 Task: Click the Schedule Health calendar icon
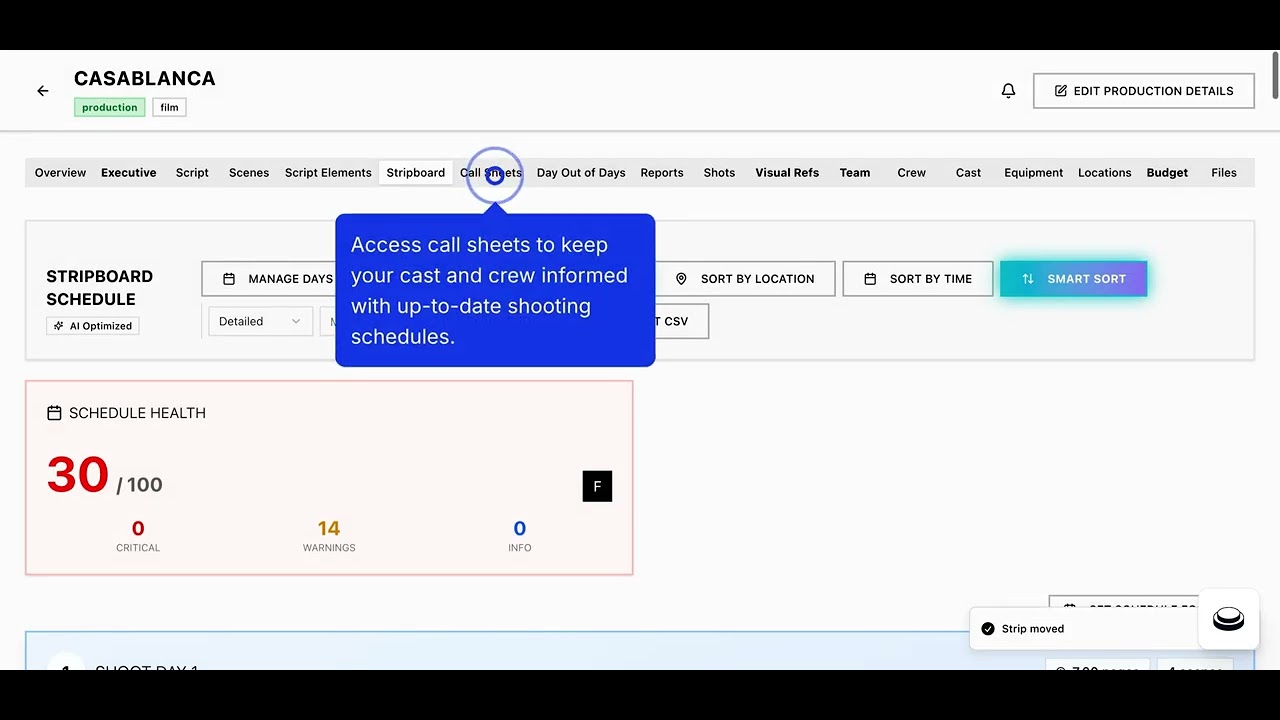pos(54,413)
